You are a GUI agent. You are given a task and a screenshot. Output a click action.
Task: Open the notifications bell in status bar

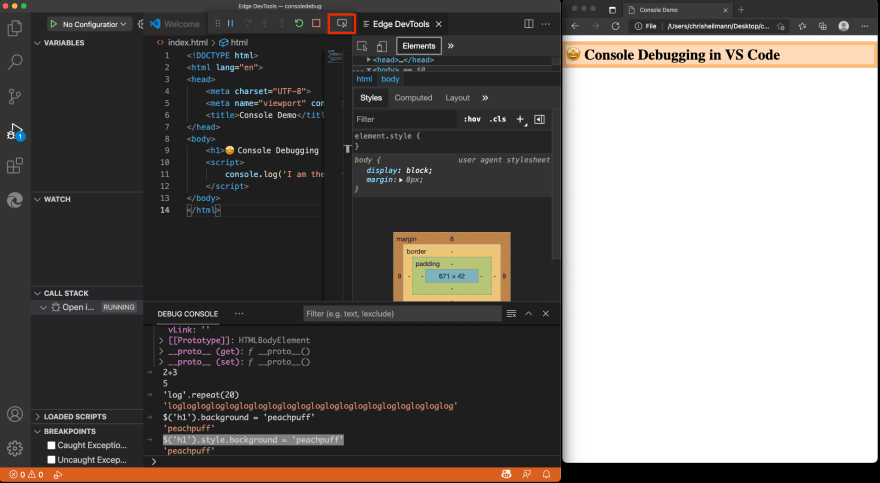pyautogui.click(x=546, y=475)
